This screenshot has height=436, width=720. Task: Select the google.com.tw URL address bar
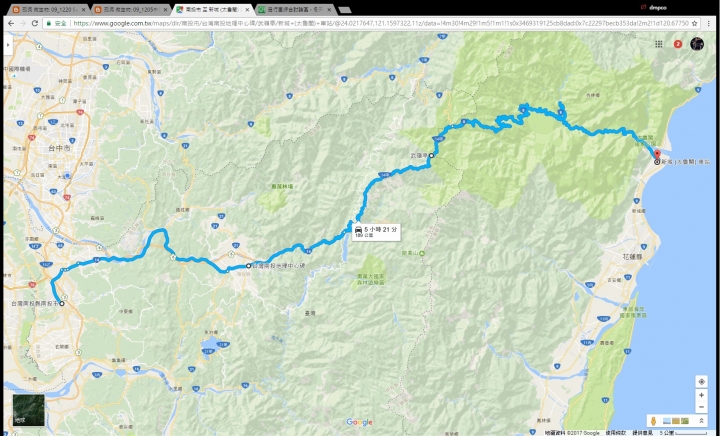point(367,23)
